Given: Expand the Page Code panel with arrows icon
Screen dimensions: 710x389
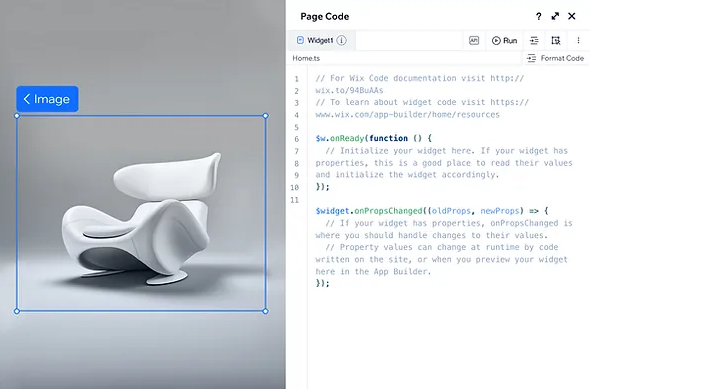Looking at the screenshot, I should 555,16.
